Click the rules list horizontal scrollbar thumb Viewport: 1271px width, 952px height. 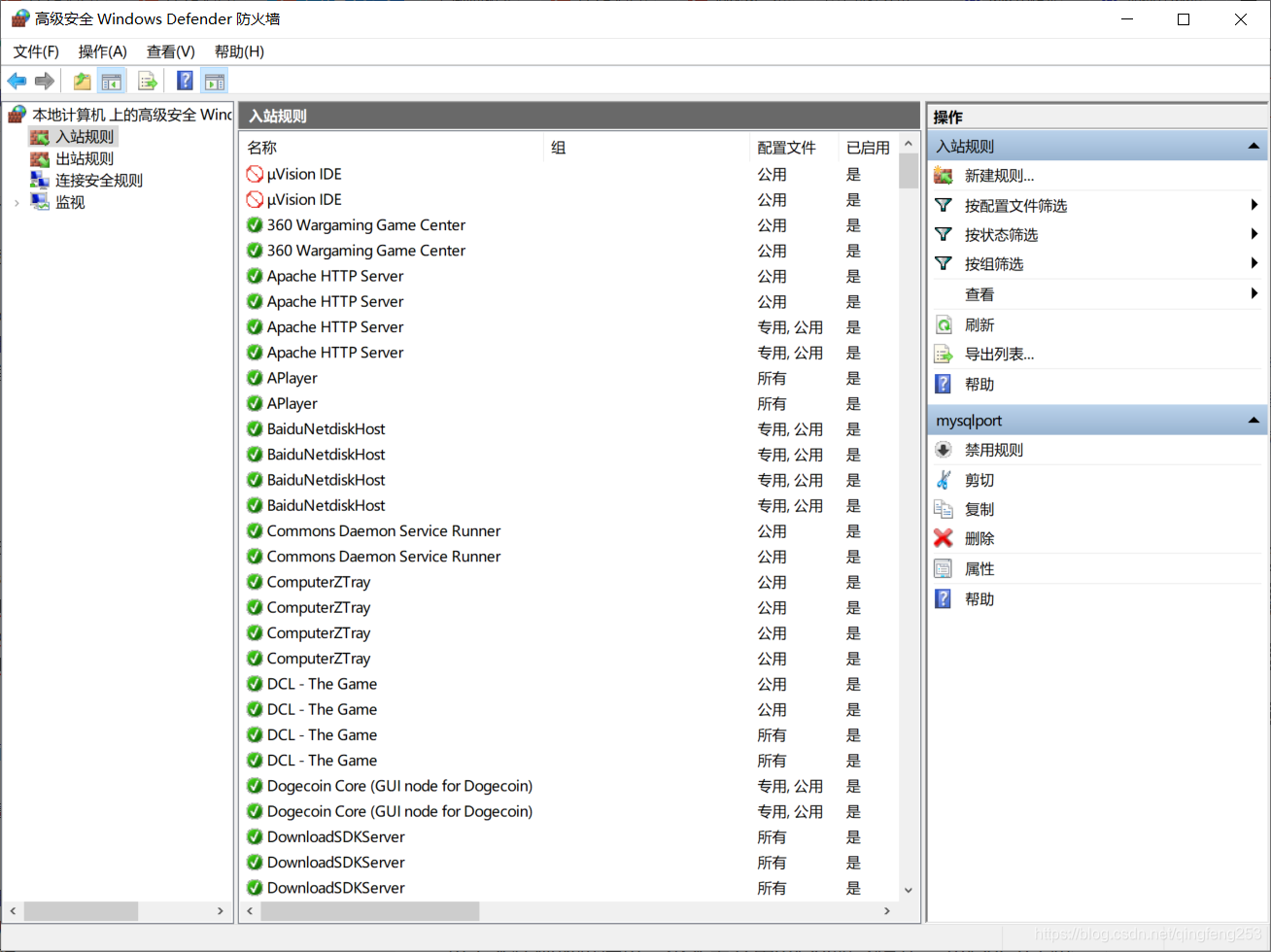[x=370, y=911]
